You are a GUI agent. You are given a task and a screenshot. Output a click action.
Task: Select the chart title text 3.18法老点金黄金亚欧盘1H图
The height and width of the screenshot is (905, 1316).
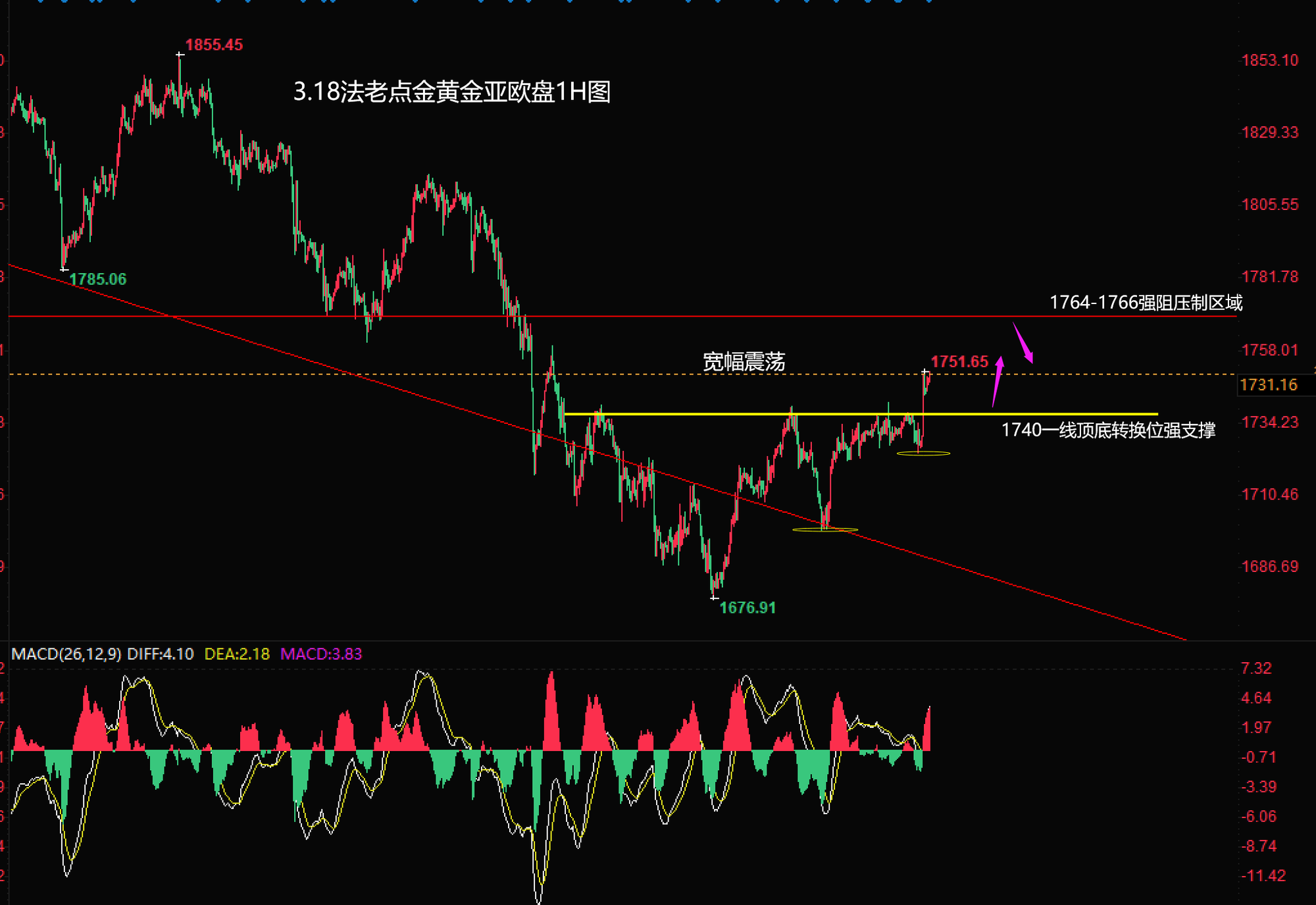451,91
